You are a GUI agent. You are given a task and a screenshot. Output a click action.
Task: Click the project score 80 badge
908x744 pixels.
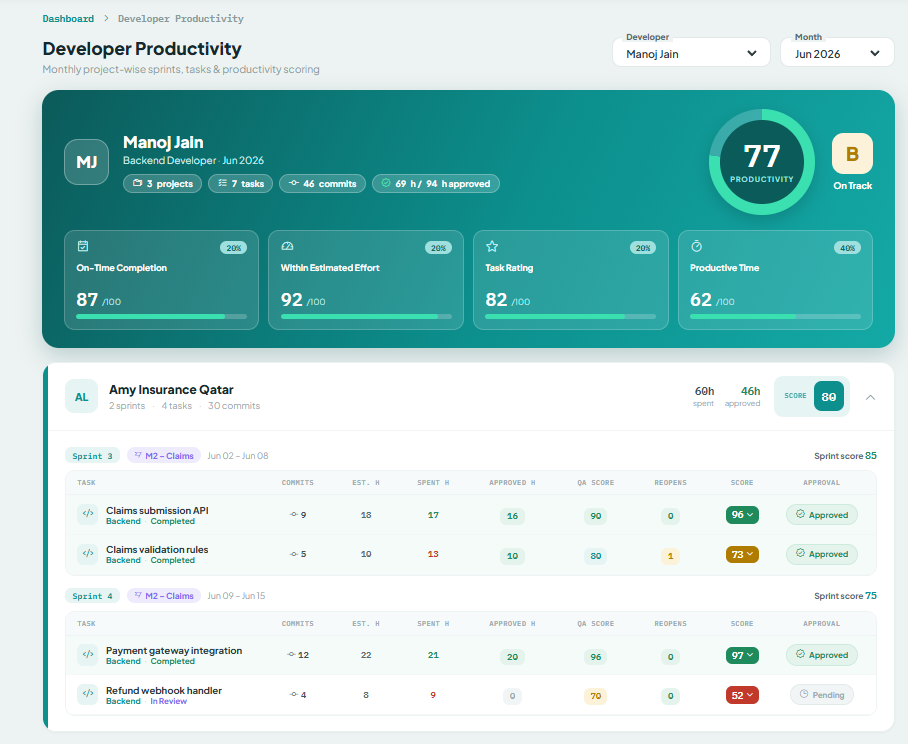click(x=829, y=397)
